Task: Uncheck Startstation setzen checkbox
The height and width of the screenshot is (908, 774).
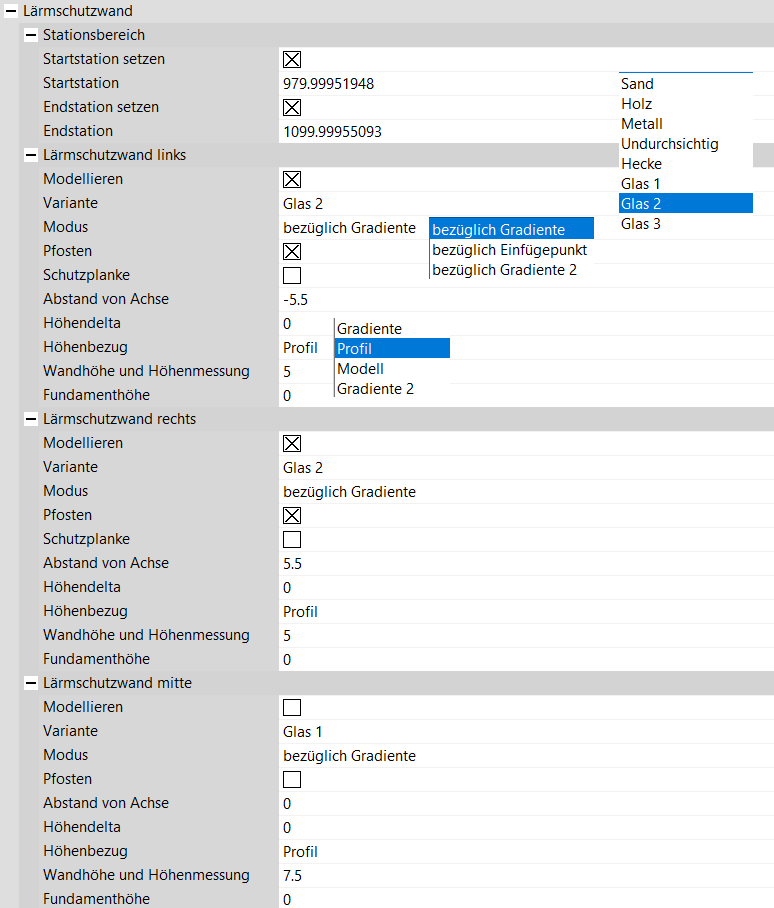Action: [292, 59]
